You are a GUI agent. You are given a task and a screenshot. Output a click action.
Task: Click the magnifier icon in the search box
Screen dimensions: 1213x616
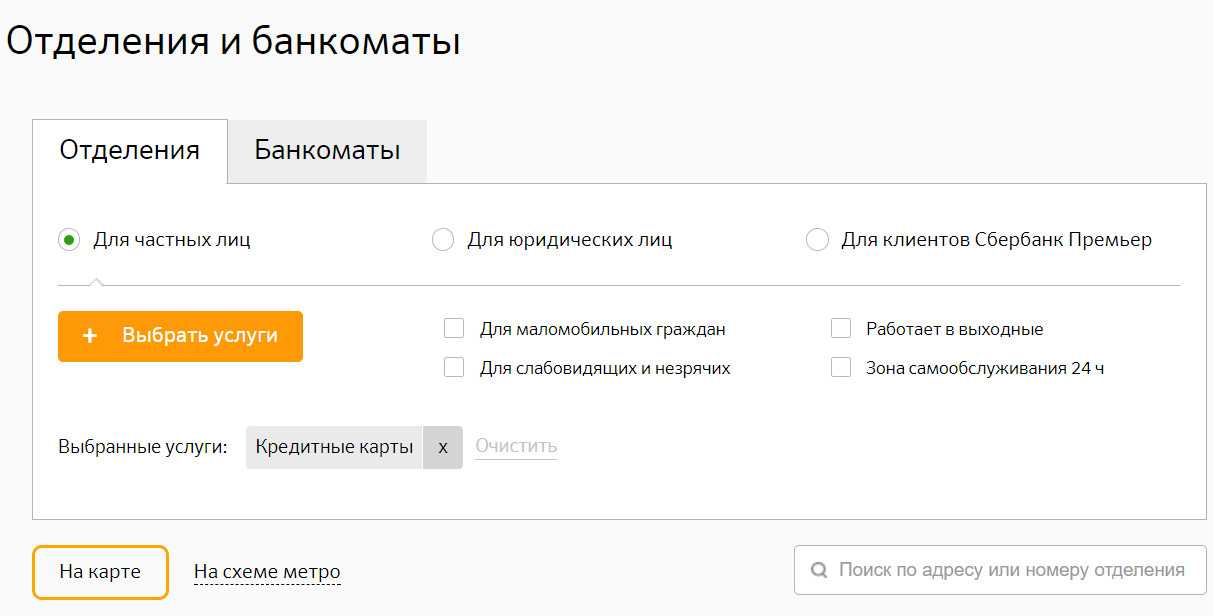819,570
